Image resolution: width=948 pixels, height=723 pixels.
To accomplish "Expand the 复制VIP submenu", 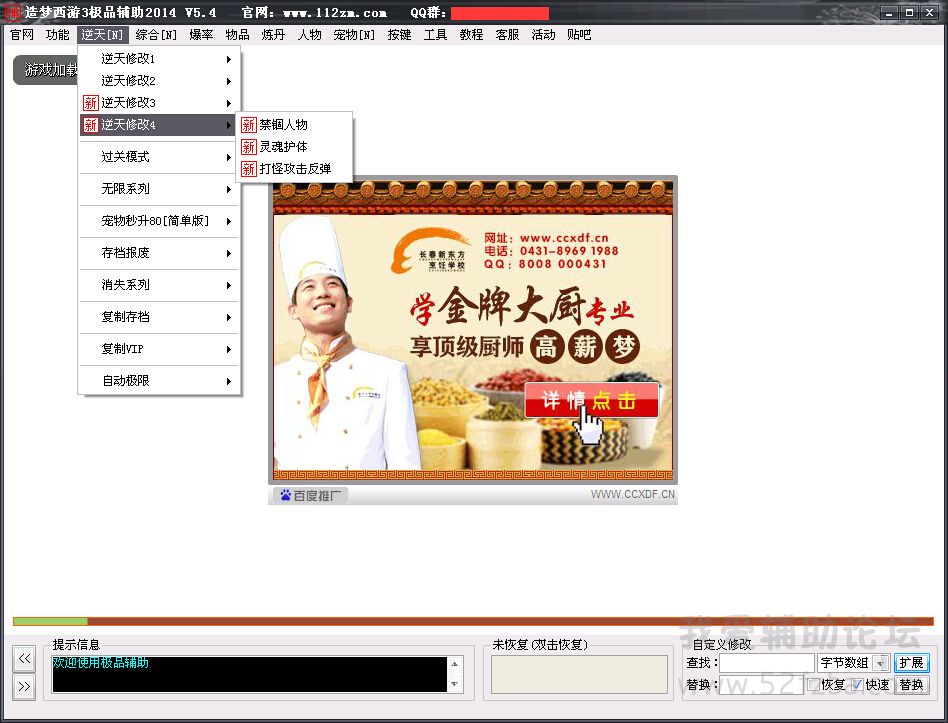I will pyautogui.click(x=160, y=349).
